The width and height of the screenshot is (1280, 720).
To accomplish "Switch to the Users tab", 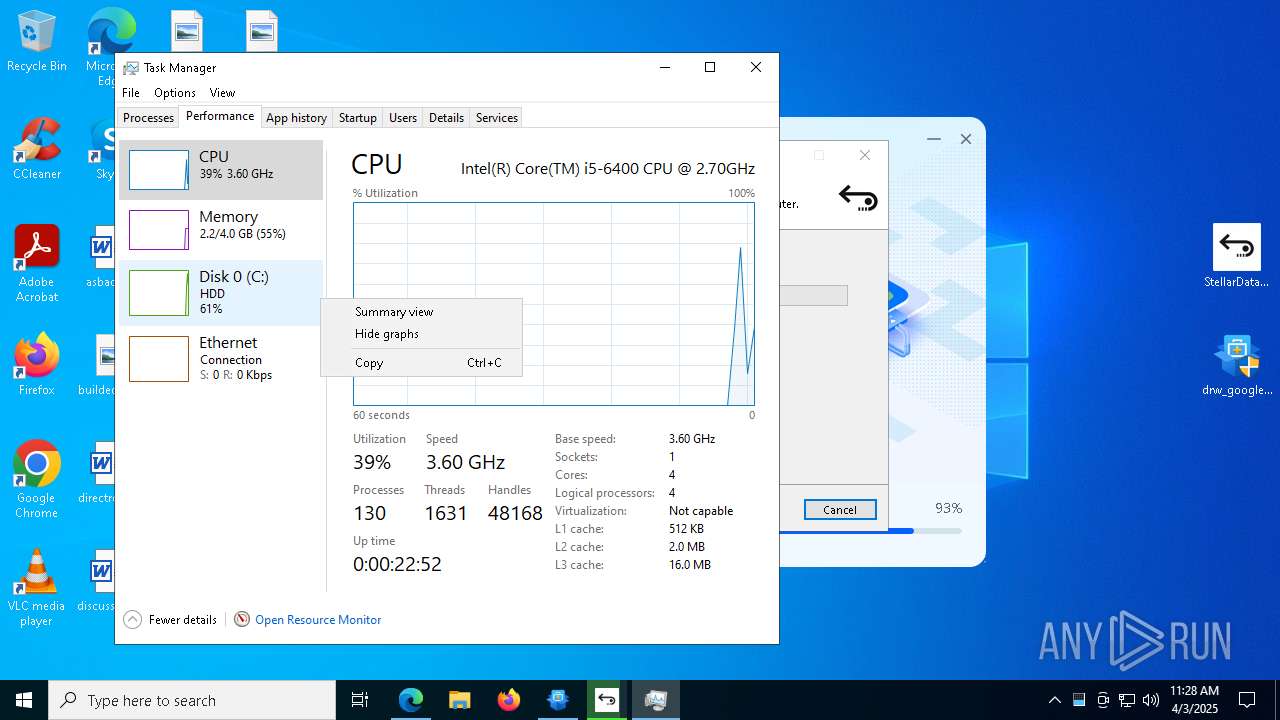I will 403,118.
